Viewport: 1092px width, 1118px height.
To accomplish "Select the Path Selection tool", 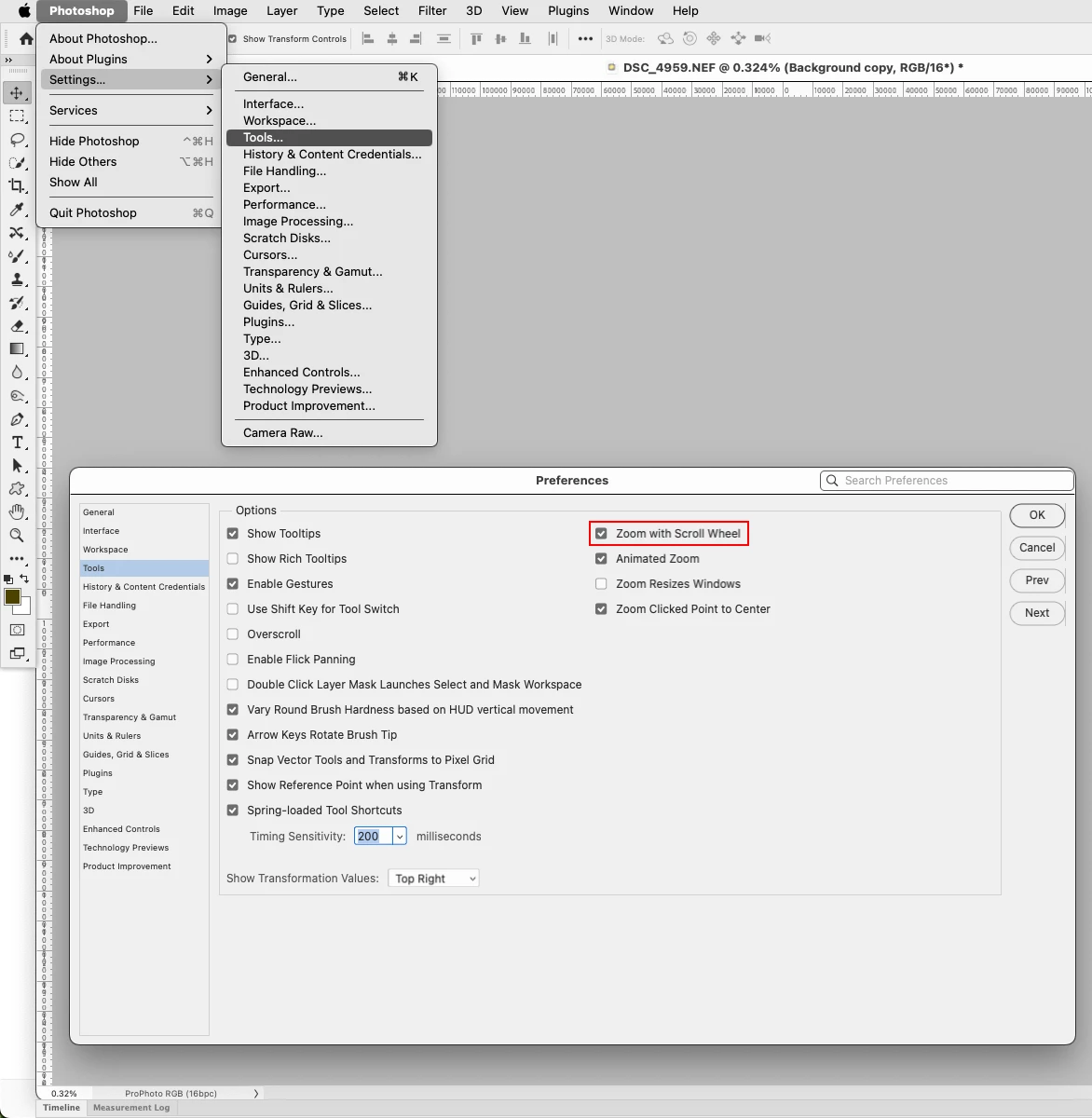I will point(17,466).
